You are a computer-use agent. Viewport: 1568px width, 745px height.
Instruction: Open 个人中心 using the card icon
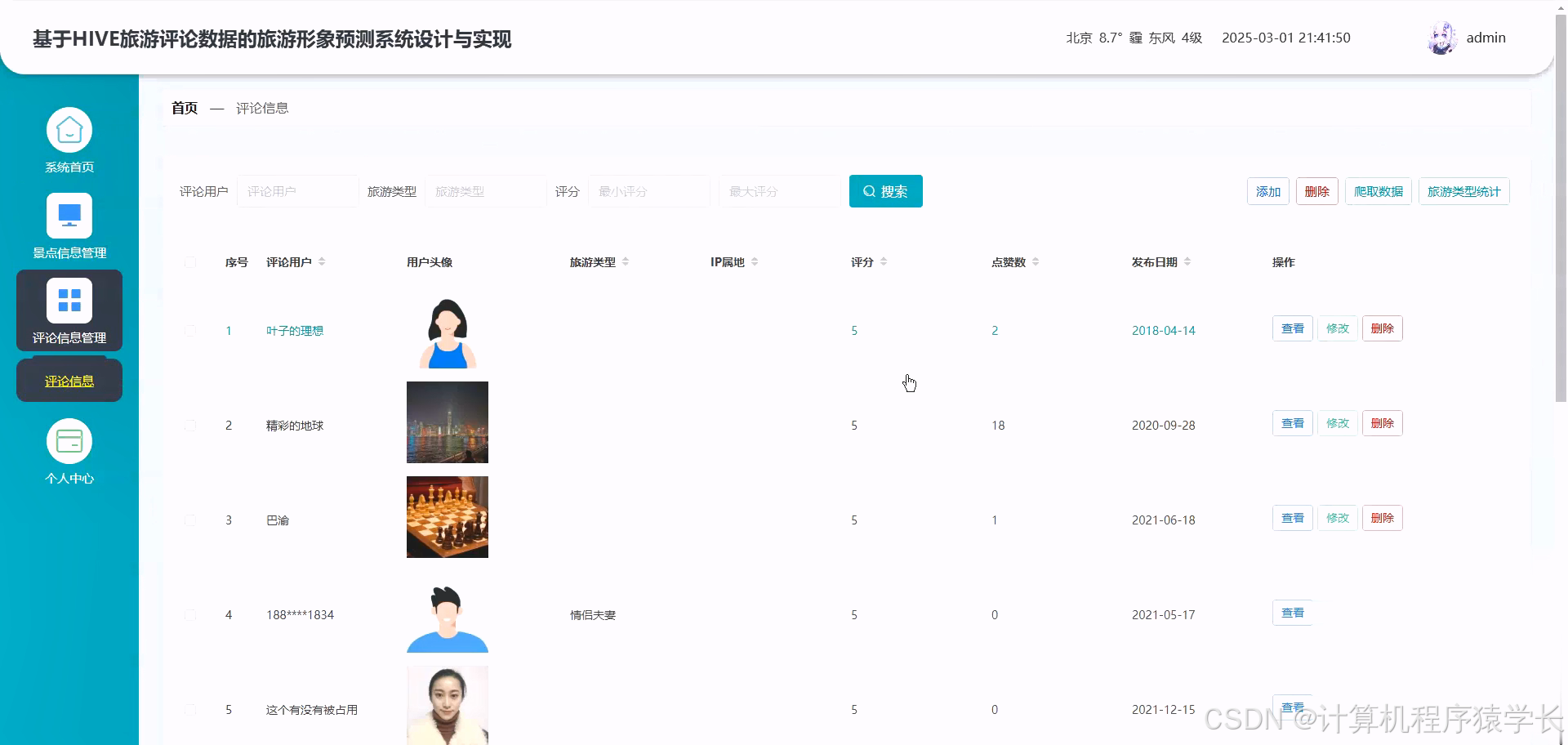[x=69, y=440]
